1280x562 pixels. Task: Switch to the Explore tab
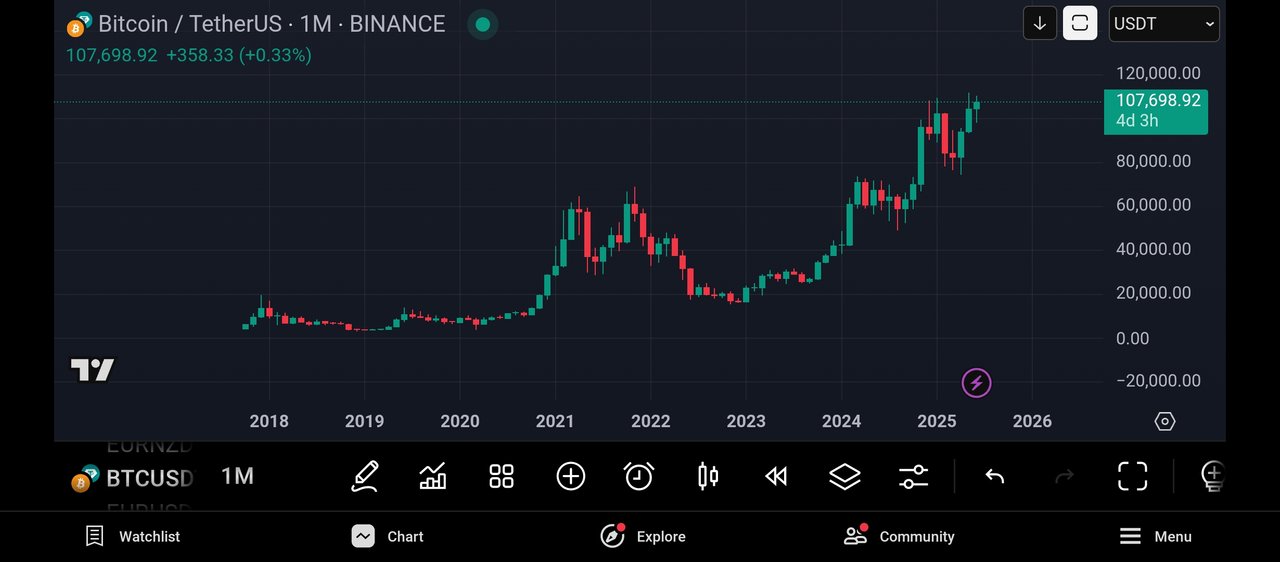(643, 536)
